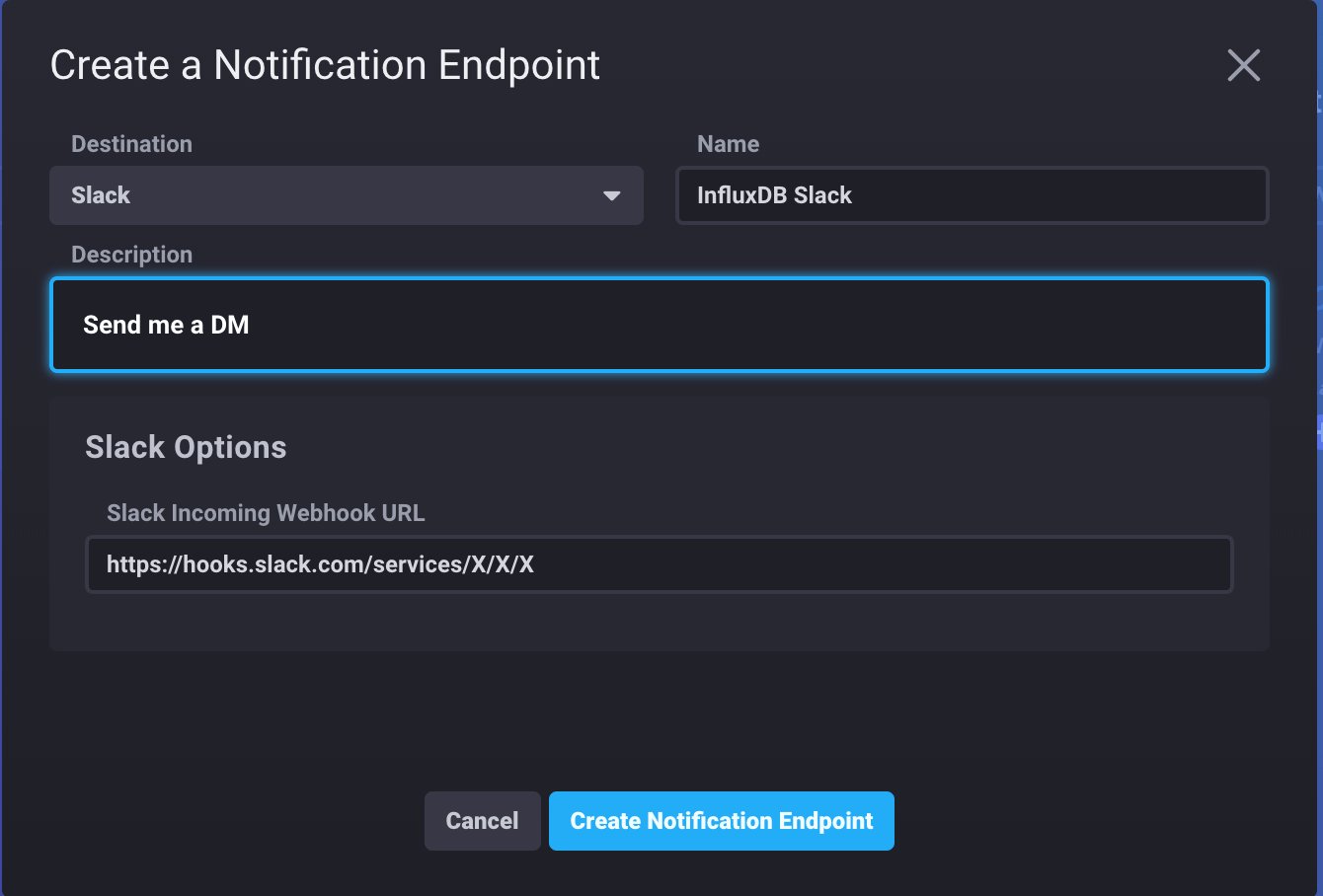The height and width of the screenshot is (896, 1323).
Task: Click the Destination field label
Action: coord(131,143)
